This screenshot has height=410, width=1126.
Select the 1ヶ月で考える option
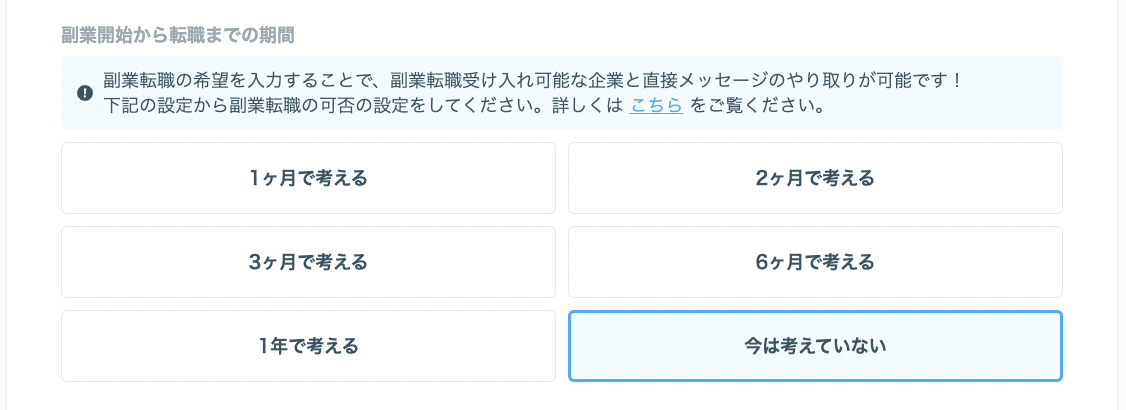coord(308,178)
